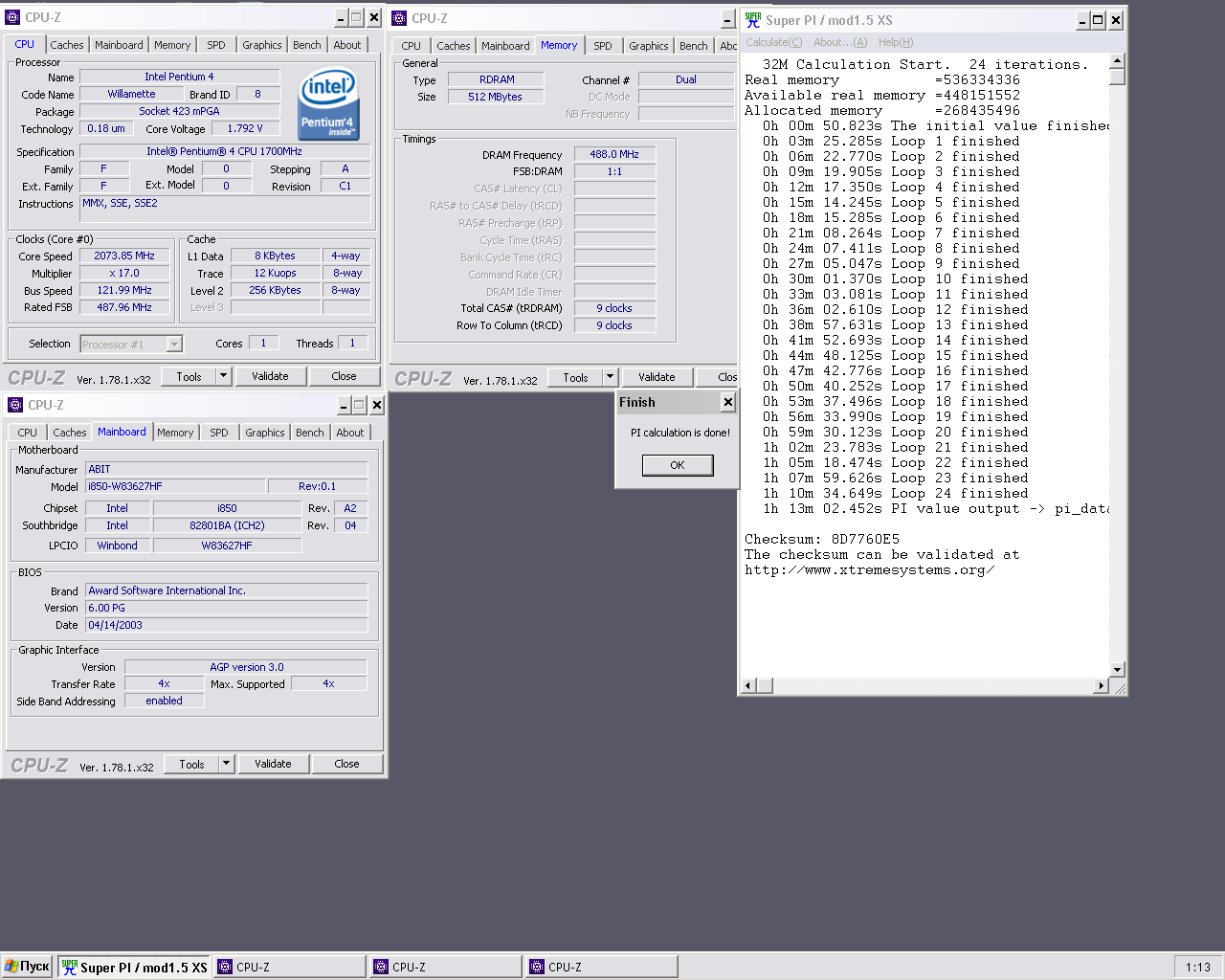
Task: Click the xtremesystems.org URL text
Action: pyautogui.click(x=869, y=569)
